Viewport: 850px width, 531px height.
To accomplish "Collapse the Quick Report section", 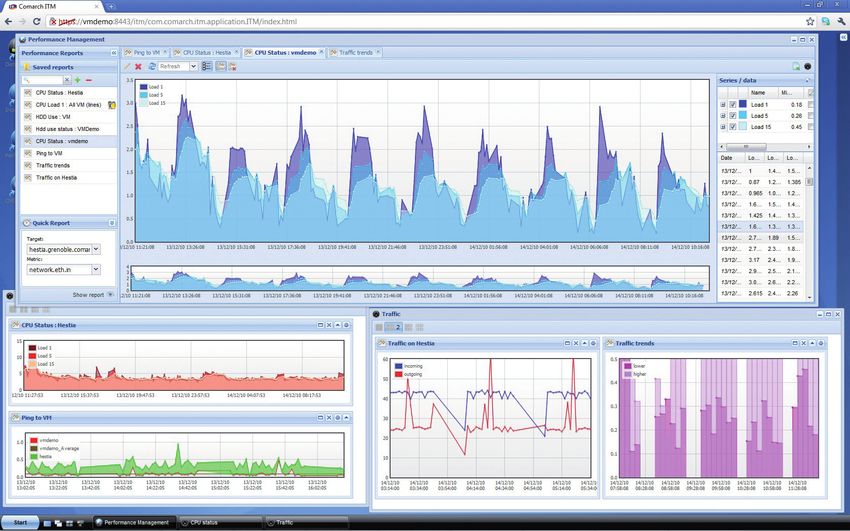I will (112, 223).
